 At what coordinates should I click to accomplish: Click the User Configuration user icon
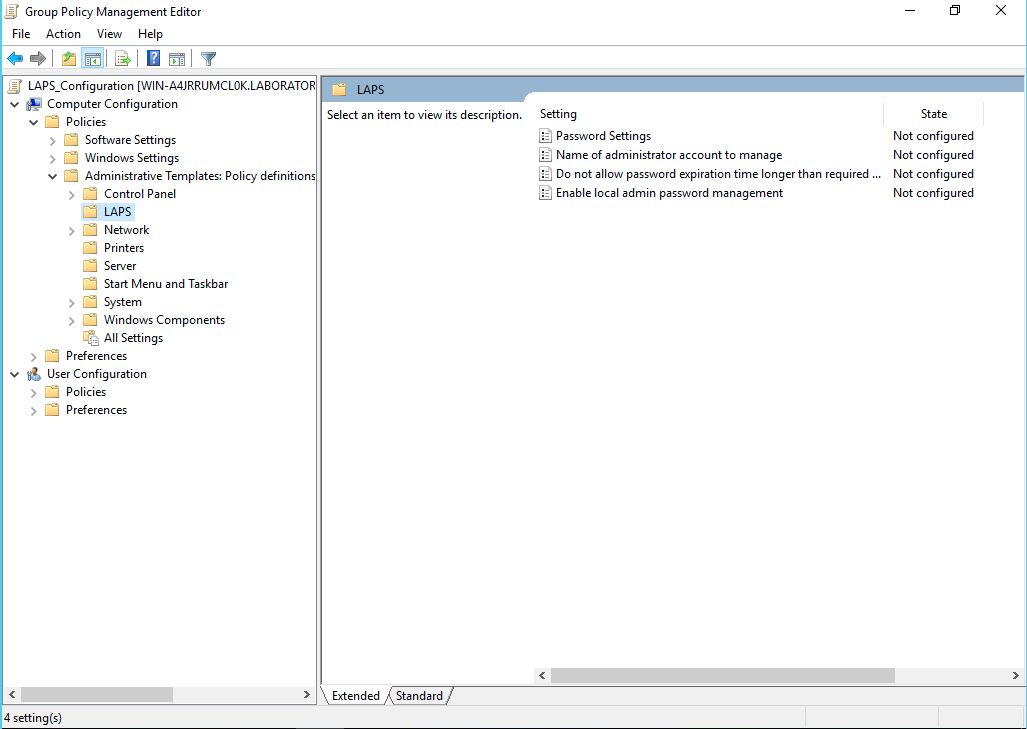pyautogui.click(x=34, y=374)
